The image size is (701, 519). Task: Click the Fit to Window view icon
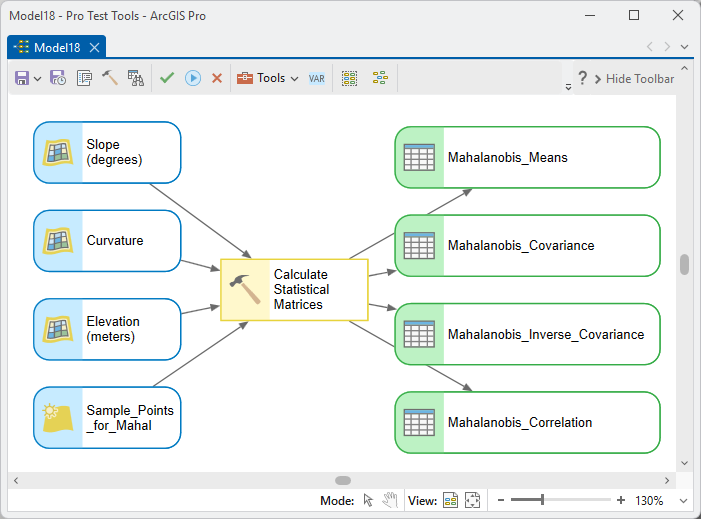pyautogui.click(x=472, y=500)
